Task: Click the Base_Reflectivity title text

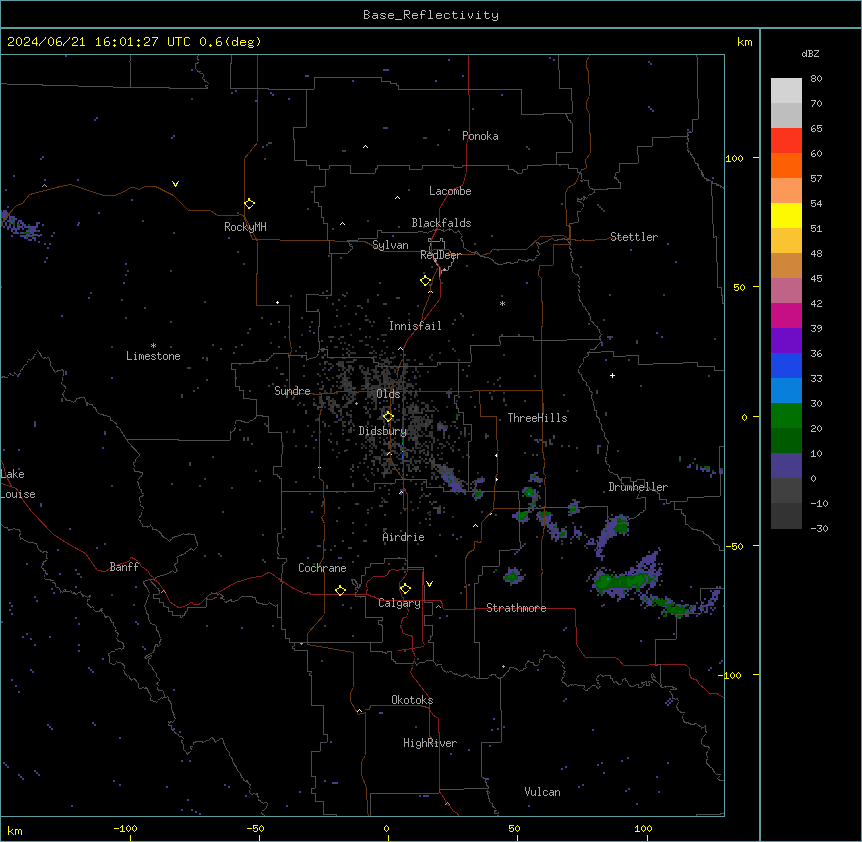Action: tap(431, 15)
